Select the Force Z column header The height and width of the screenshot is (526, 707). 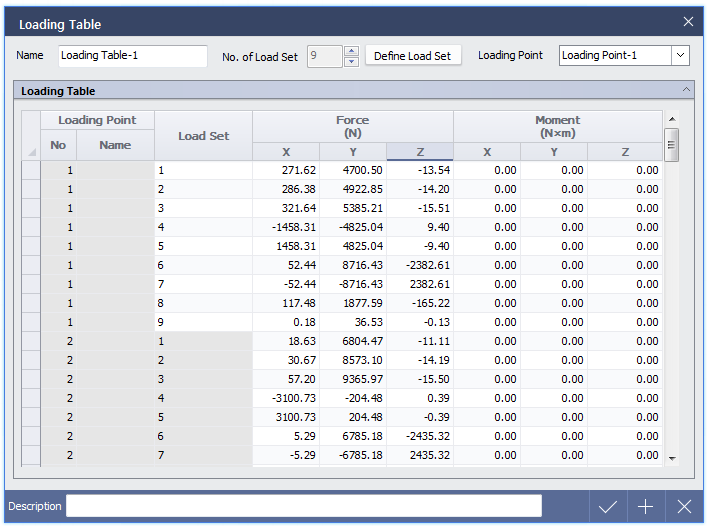click(420, 152)
